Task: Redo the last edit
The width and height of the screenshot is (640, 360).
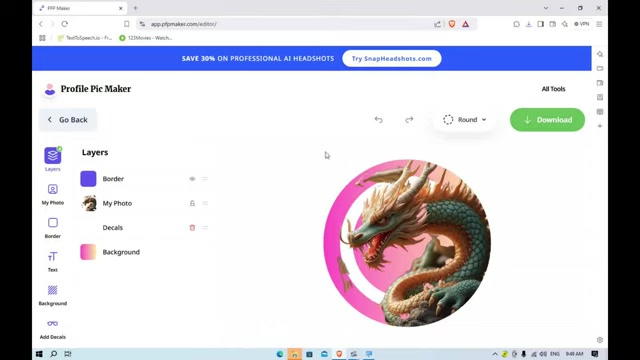Action: click(409, 120)
